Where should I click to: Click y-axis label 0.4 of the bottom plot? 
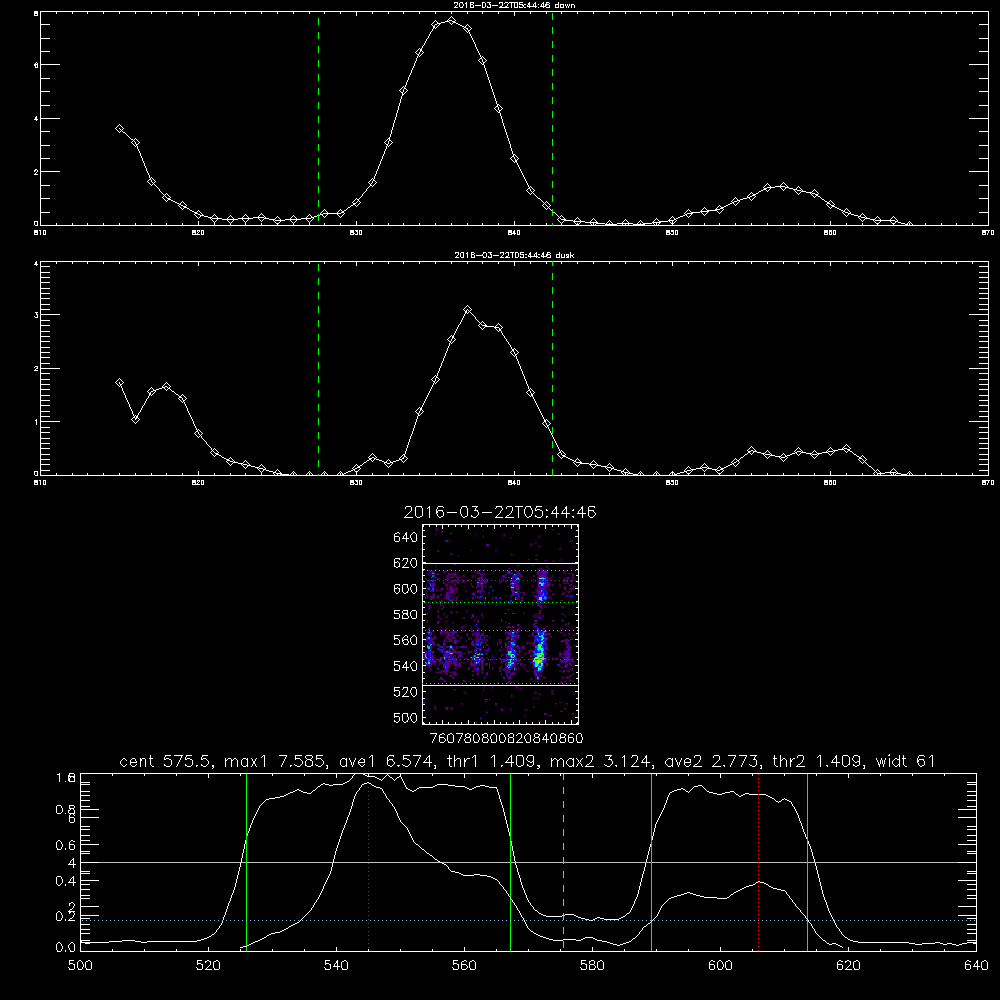coord(66,881)
